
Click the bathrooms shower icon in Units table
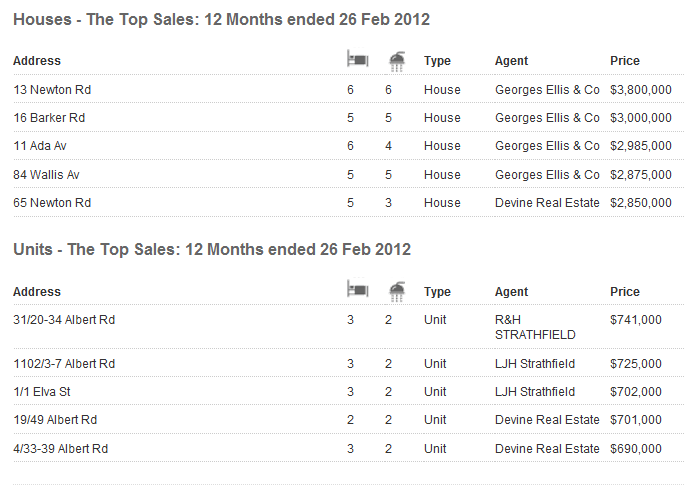(x=397, y=292)
